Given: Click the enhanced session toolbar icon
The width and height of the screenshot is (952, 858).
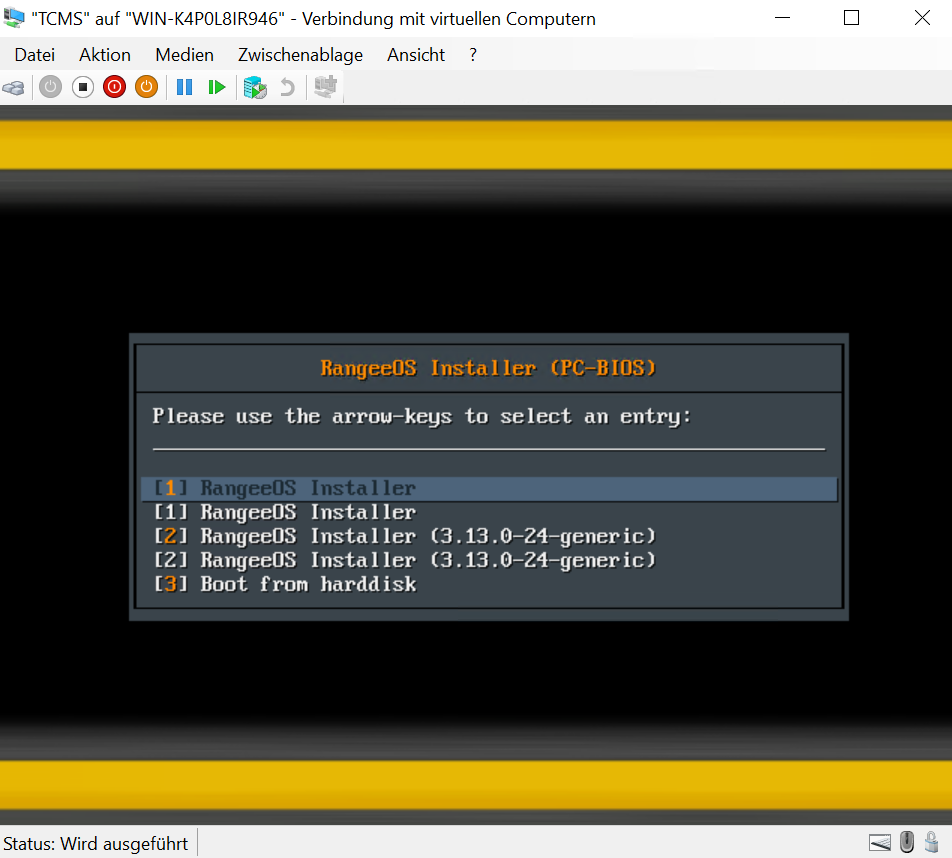Looking at the screenshot, I should [325, 87].
